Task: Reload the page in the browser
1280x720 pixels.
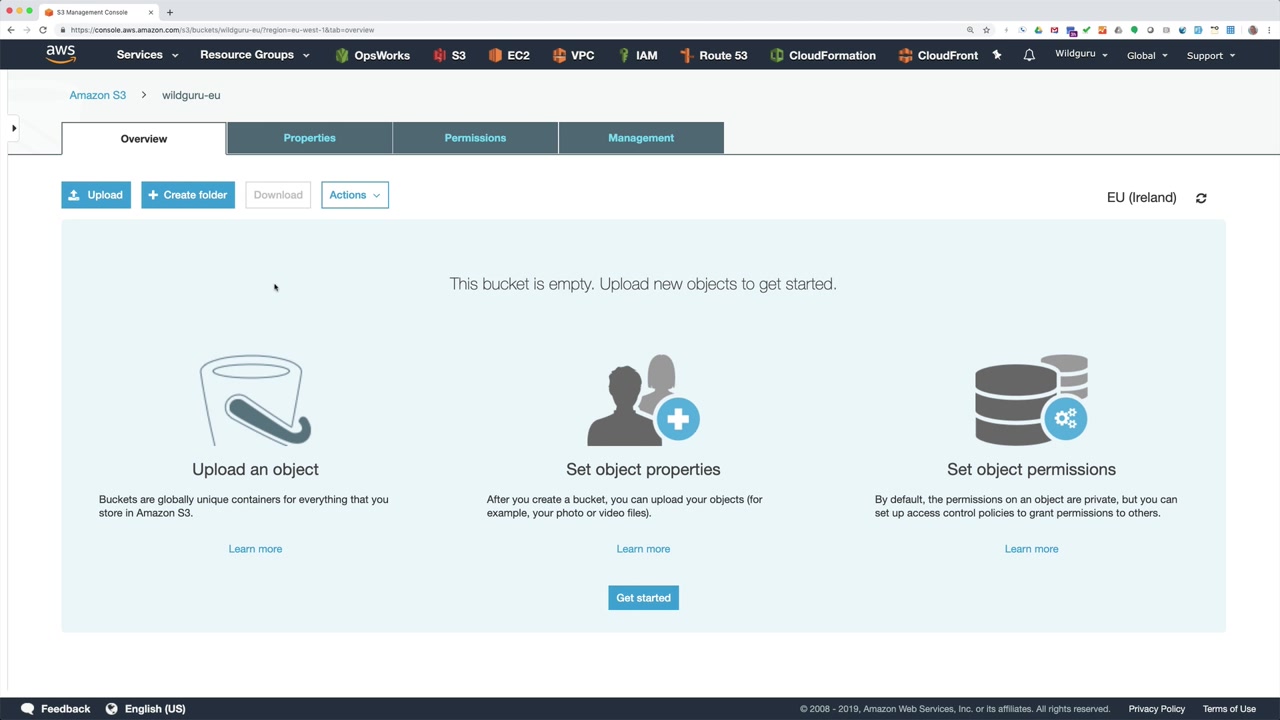Action: point(43,30)
